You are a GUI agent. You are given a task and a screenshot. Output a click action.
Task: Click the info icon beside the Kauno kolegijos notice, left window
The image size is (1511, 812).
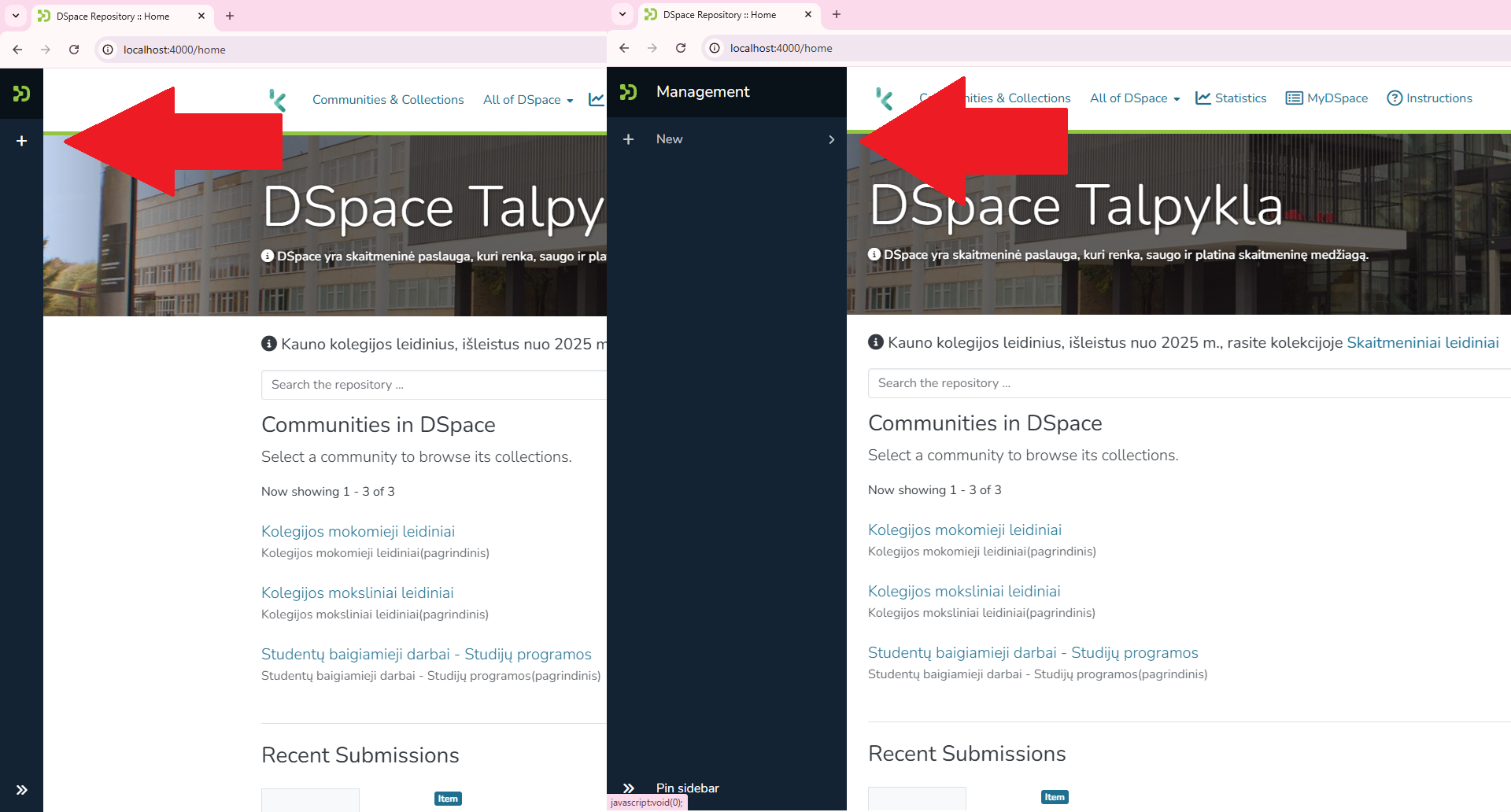point(269,344)
